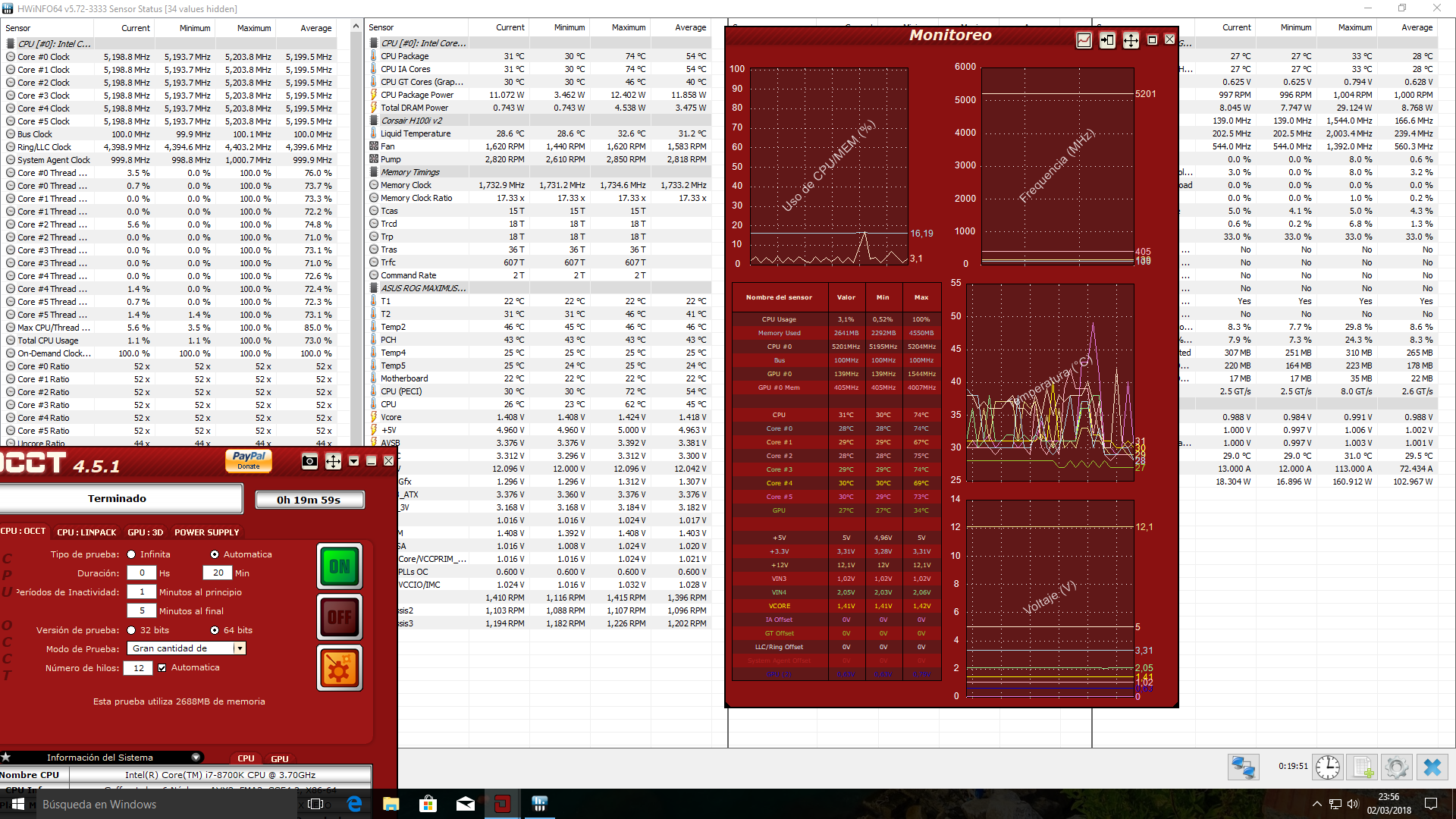This screenshot has height=819, width=1456.
Task: Click the CPU Package temperature sensor icon
Action: pyautogui.click(x=374, y=56)
